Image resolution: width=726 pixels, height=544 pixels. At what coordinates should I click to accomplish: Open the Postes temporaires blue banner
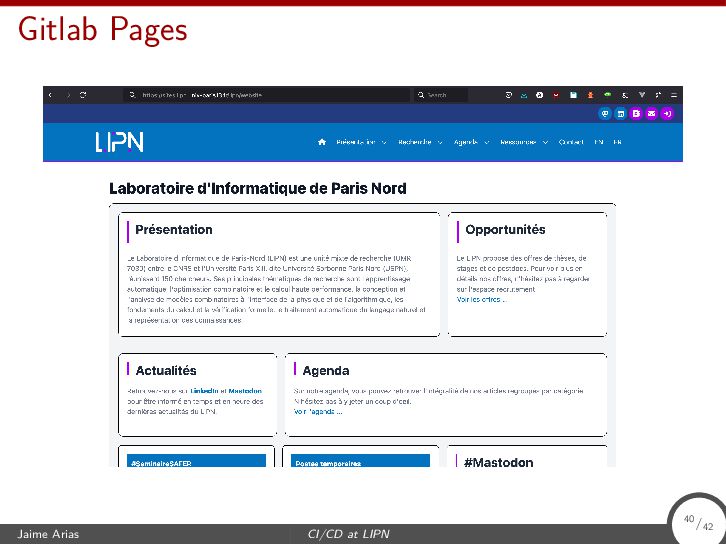tap(360, 461)
